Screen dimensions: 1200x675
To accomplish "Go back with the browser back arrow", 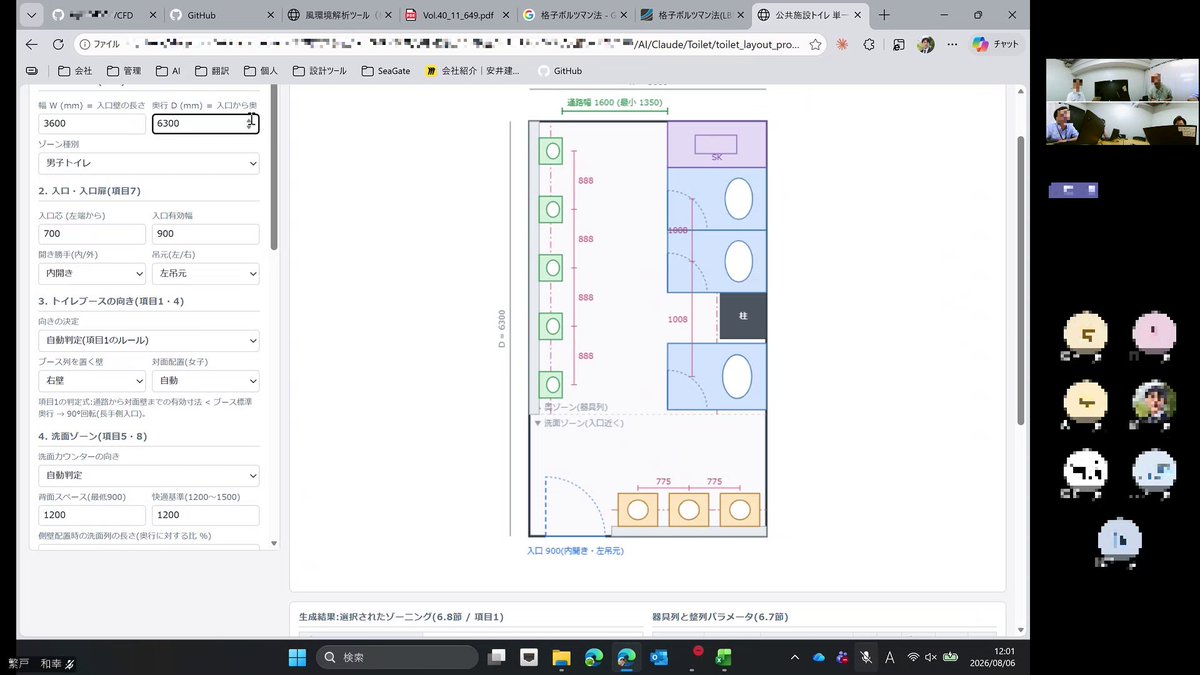I will 31,45.
